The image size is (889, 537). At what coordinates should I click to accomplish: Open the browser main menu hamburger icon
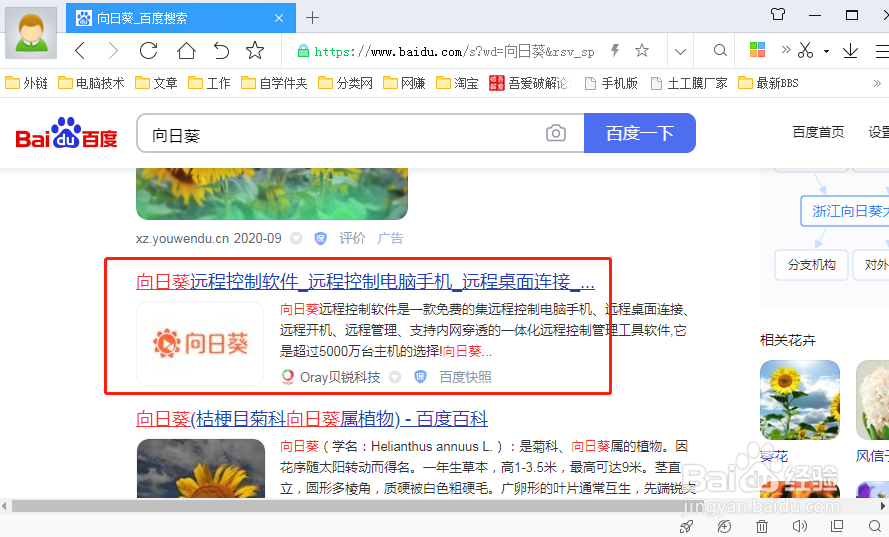(882, 51)
